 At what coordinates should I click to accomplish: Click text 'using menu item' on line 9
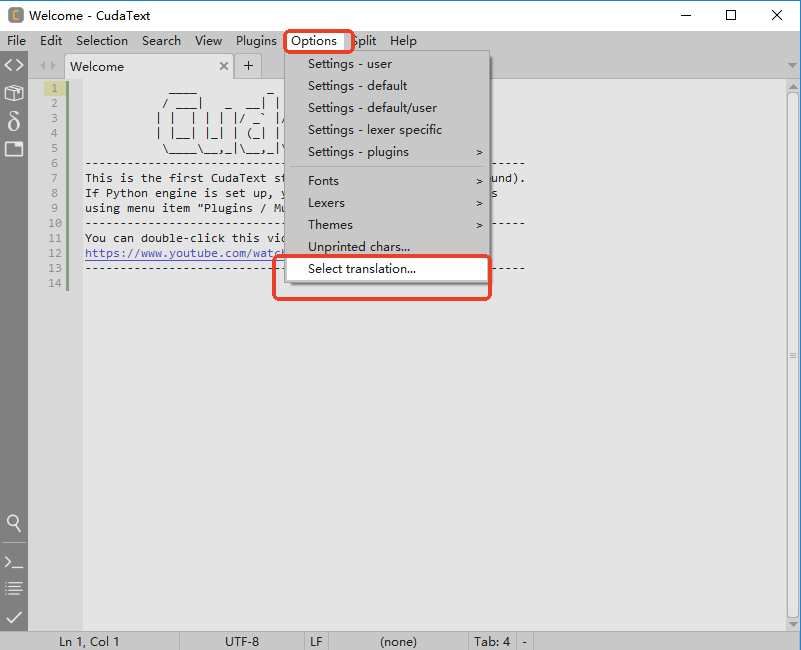137,208
